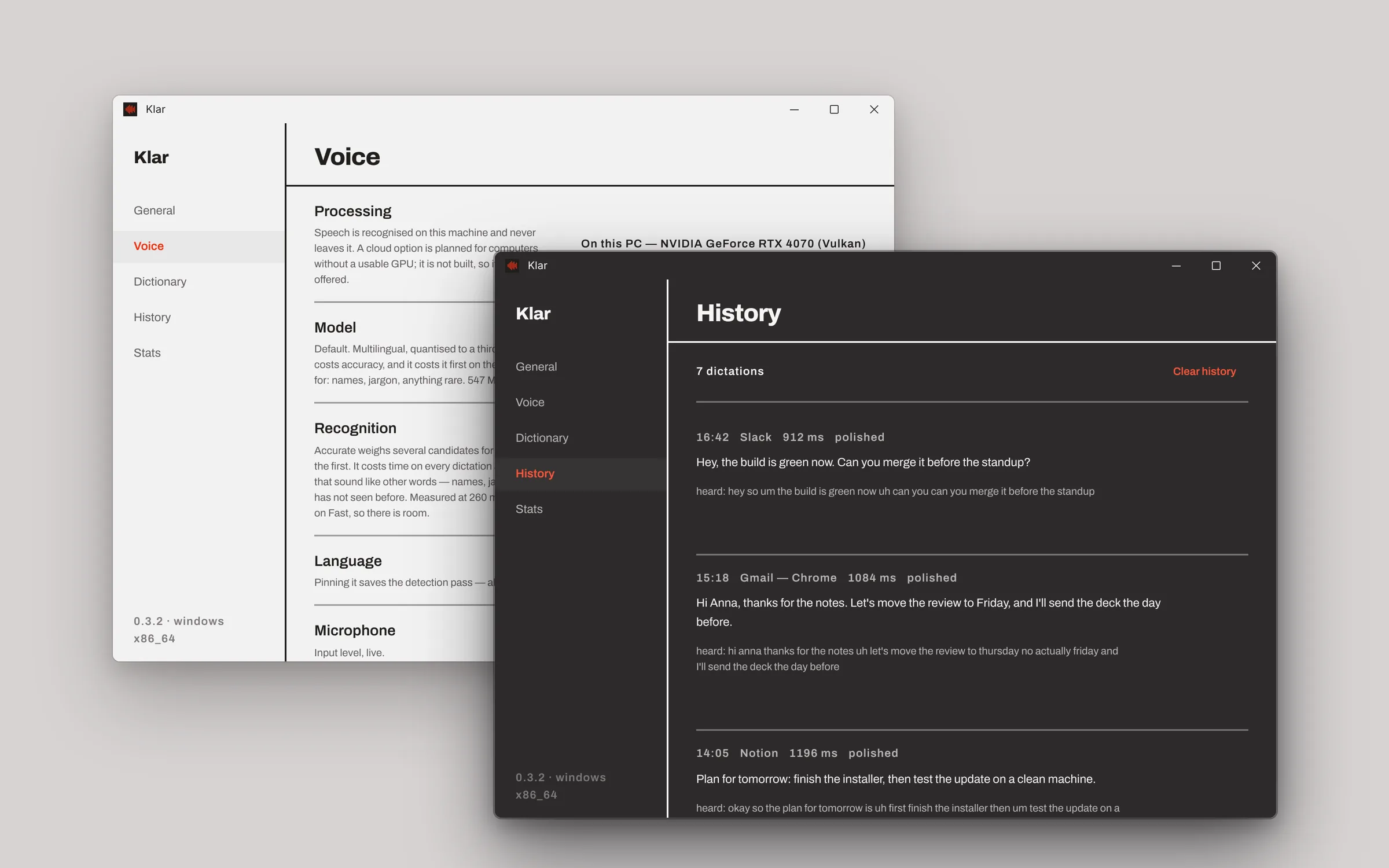Screen dimensions: 1389x868
Task: Open Stats in the light window sidebar
Action: pyautogui.click(x=199, y=353)
